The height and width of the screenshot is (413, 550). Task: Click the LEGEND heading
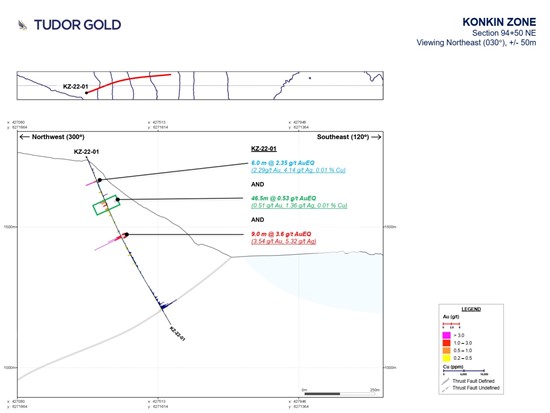[x=471, y=309]
